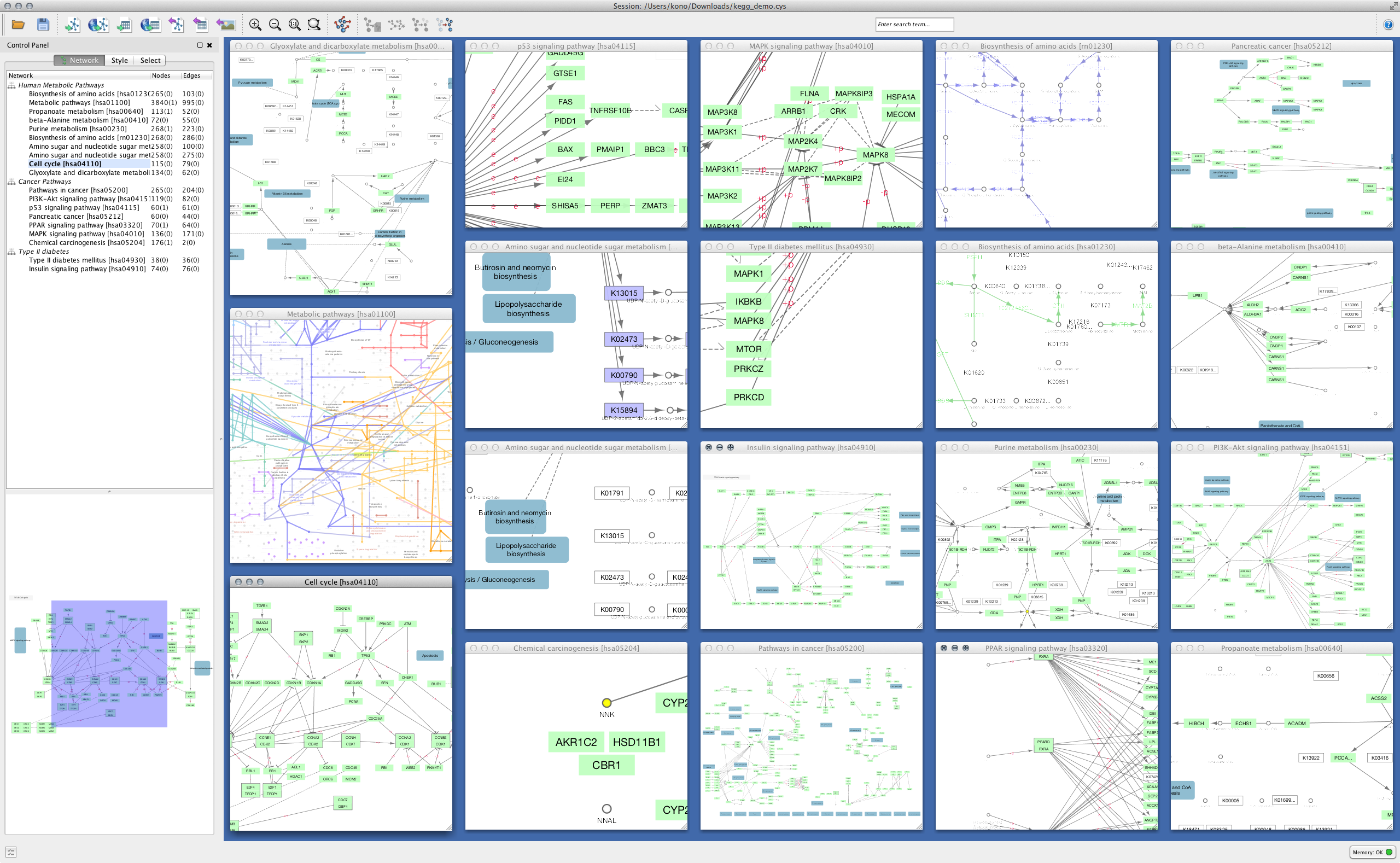Image resolution: width=1400 pixels, height=863 pixels.
Task: Switch to the Style tab
Action: tap(119, 61)
